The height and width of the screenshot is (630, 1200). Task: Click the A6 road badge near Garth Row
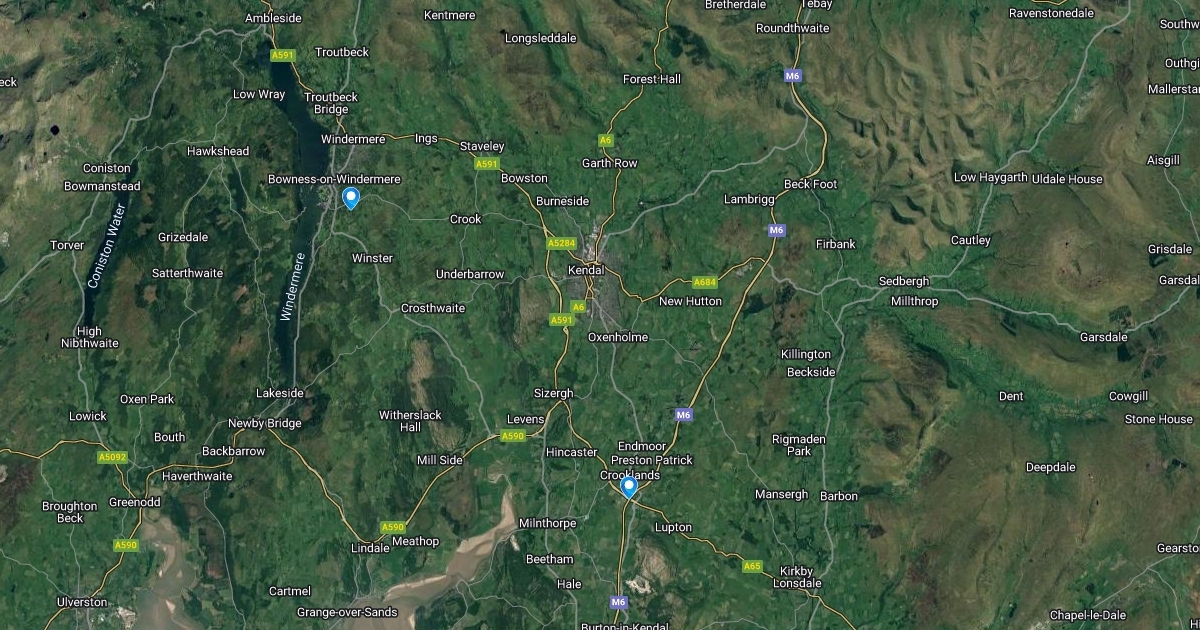pos(606,140)
